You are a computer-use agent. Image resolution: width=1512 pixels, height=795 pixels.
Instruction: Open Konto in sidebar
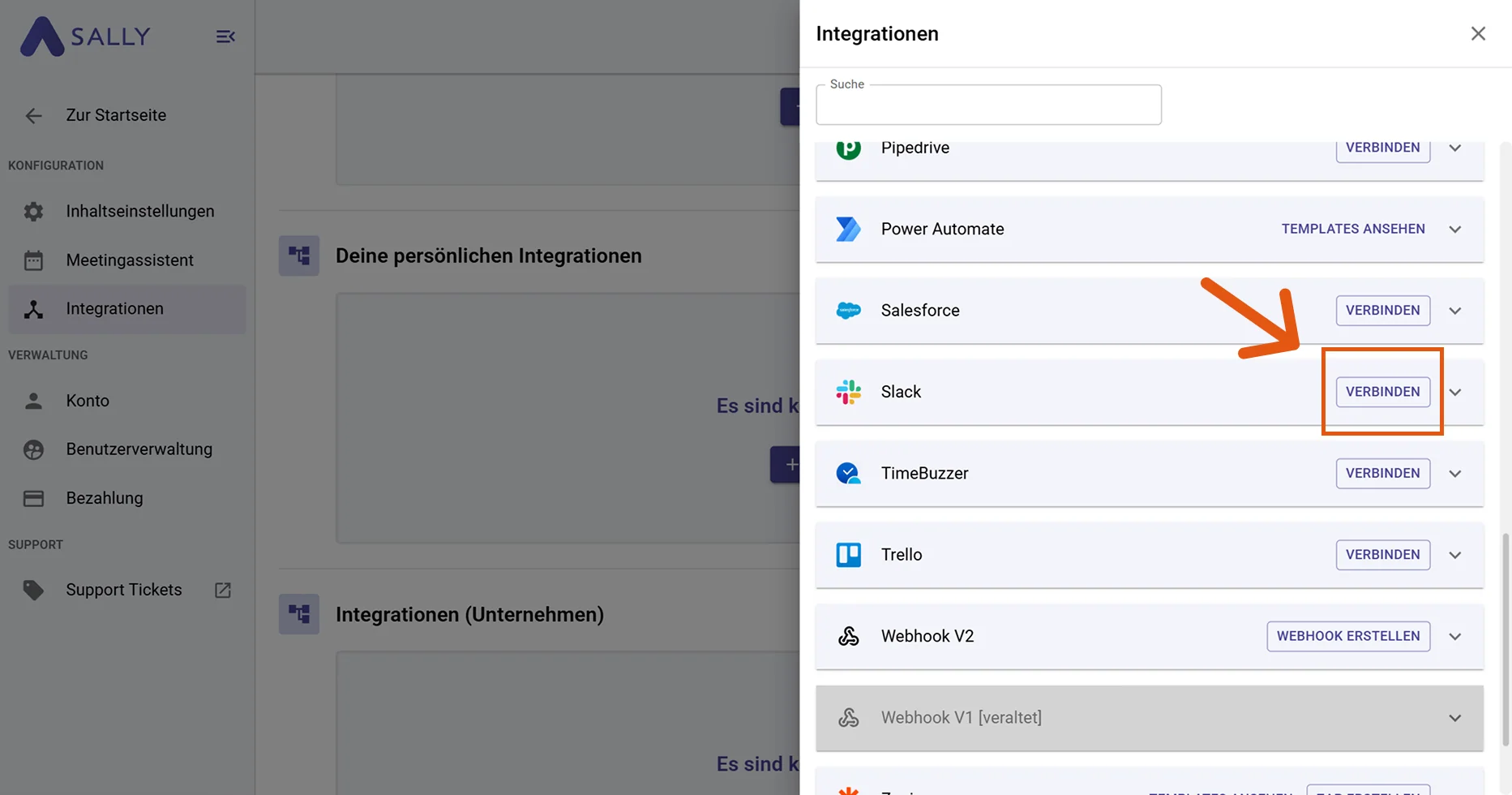(126, 401)
